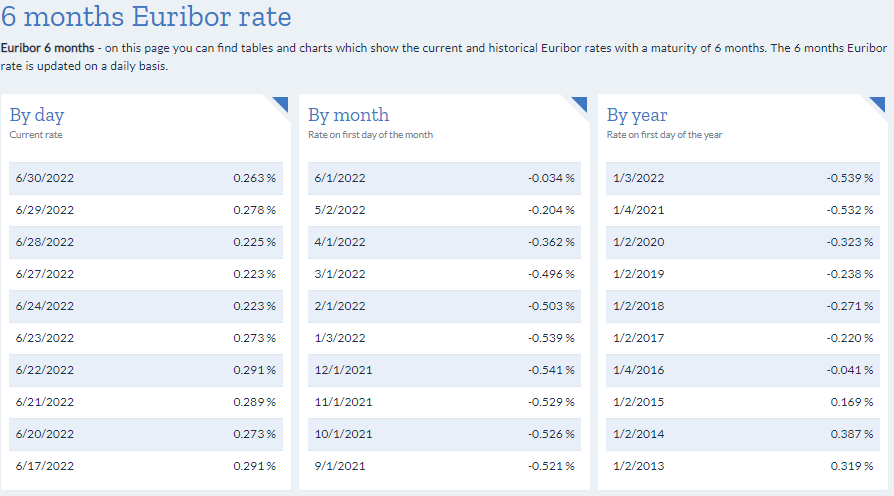Select the 6/27/2022 date row
Viewport: 894px width, 496px height.
click(146, 274)
